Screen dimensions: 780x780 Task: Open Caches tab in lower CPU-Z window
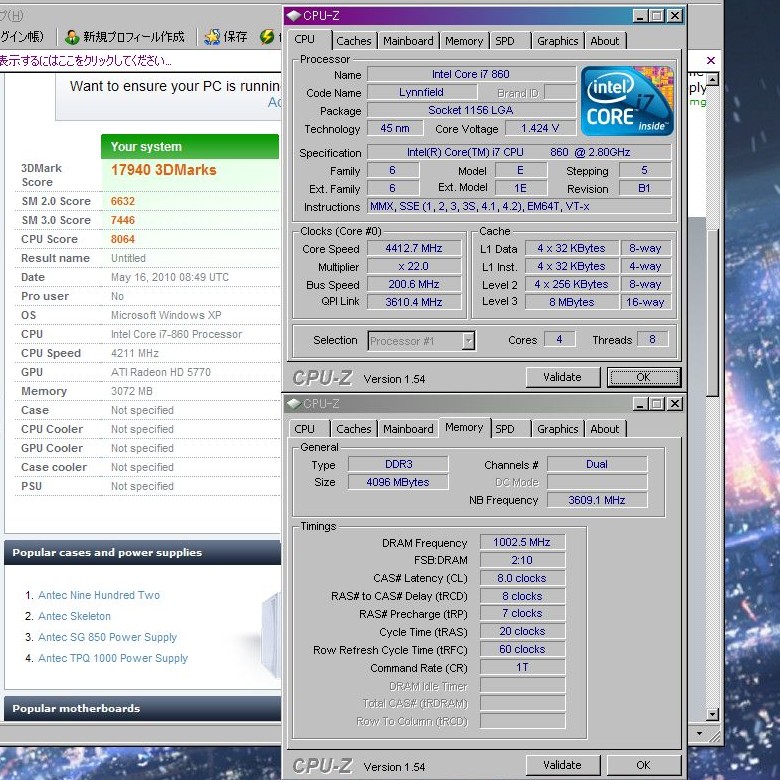[x=354, y=429]
